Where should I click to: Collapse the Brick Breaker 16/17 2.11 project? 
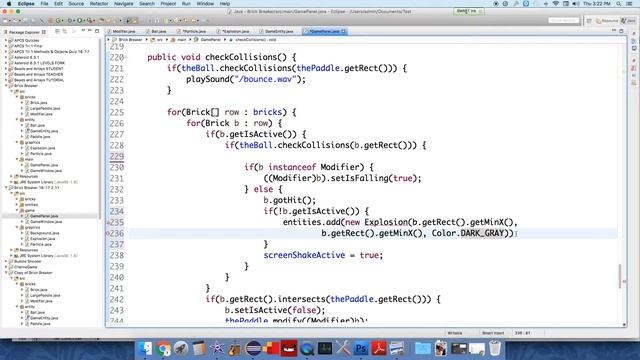pyautogui.click(x=6, y=188)
